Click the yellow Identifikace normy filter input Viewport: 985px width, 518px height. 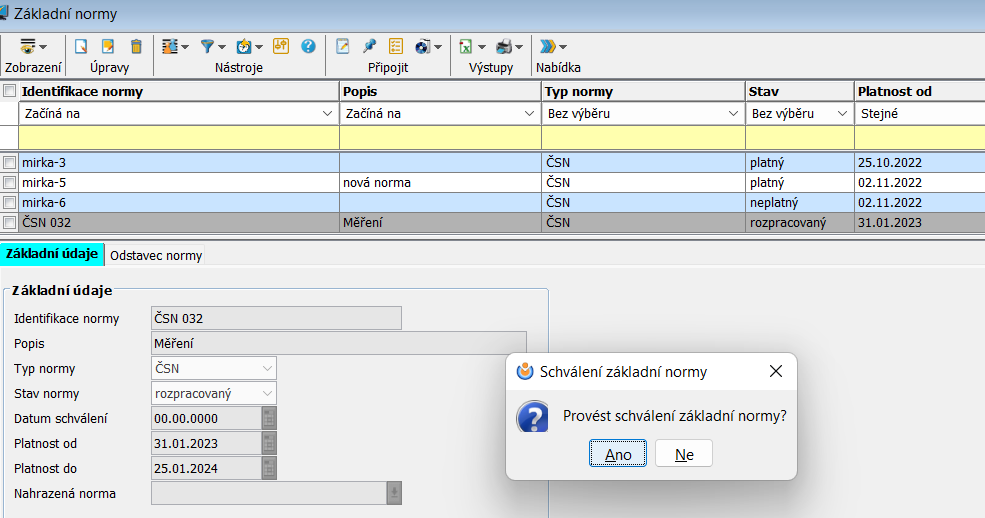178,137
